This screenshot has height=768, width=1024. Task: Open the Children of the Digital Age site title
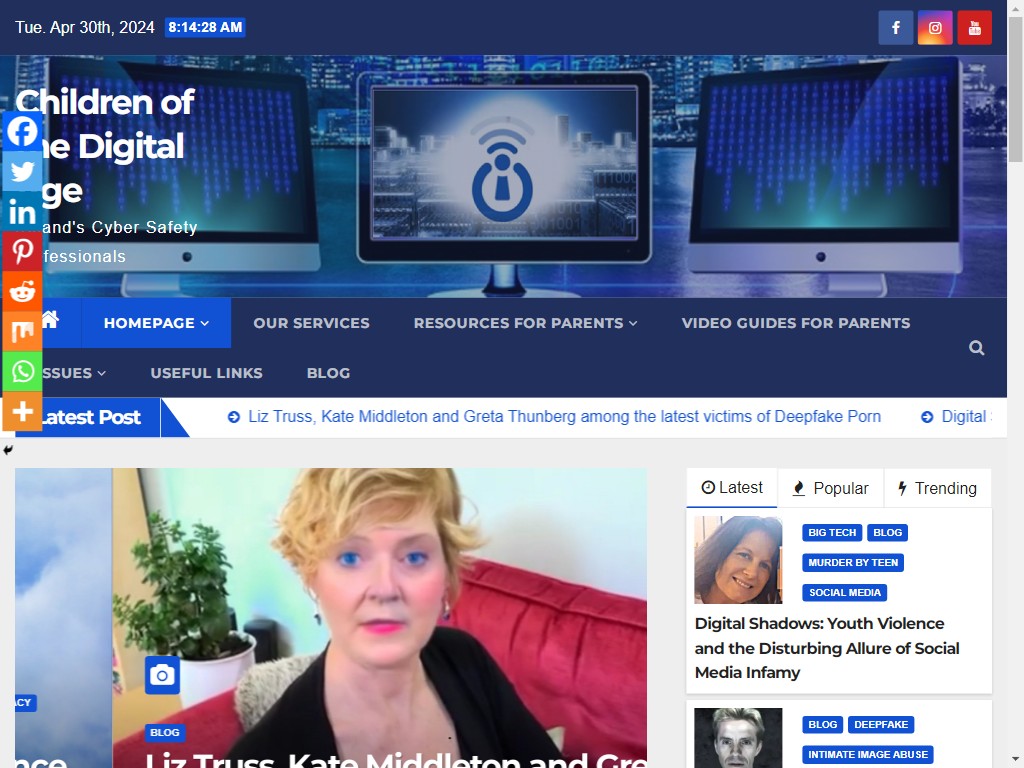click(104, 146)
